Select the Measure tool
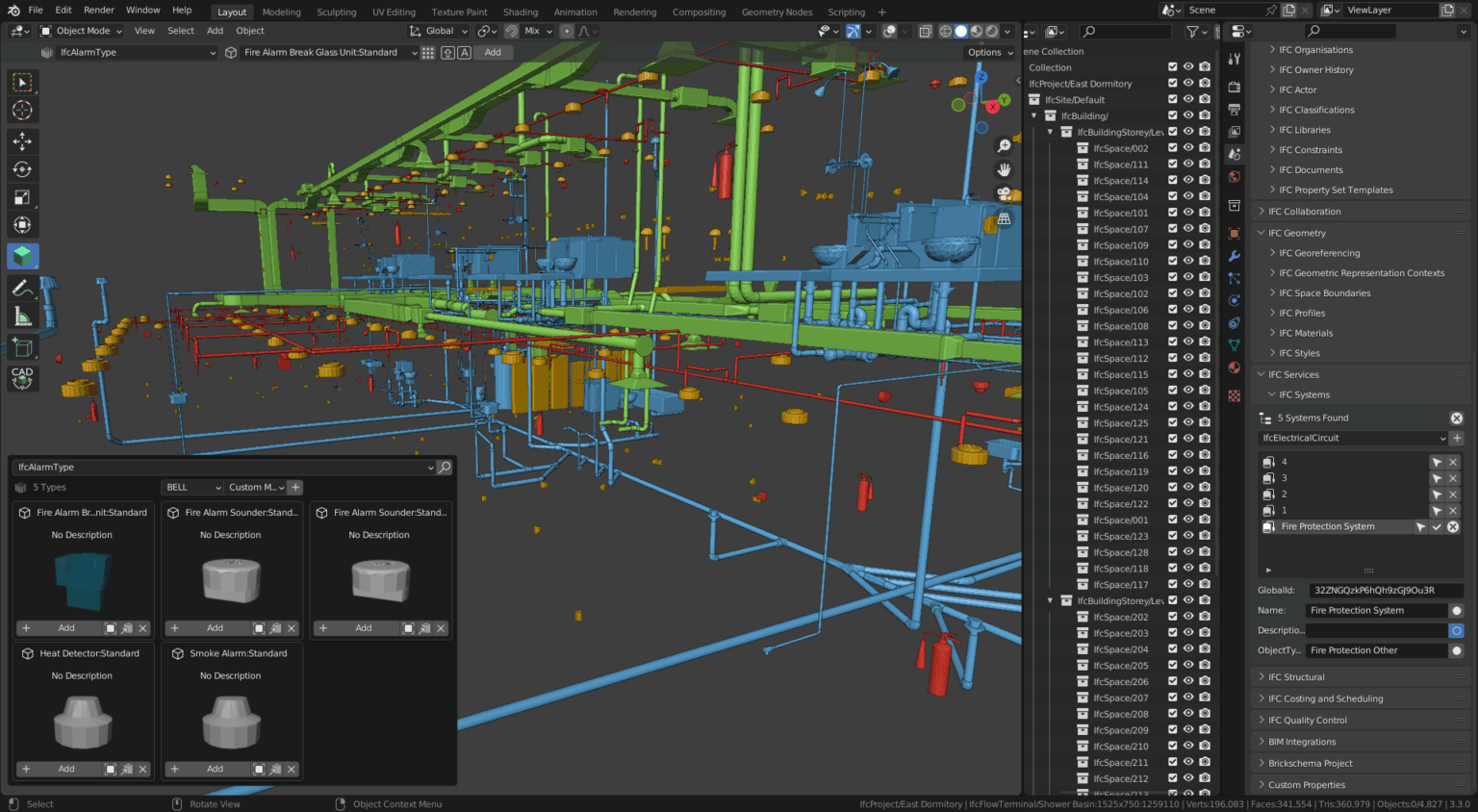 21,315
